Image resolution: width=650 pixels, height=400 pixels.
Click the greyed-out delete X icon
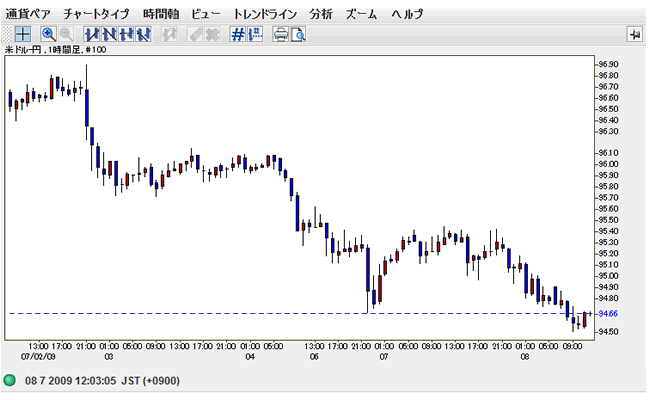click(212, 34)
